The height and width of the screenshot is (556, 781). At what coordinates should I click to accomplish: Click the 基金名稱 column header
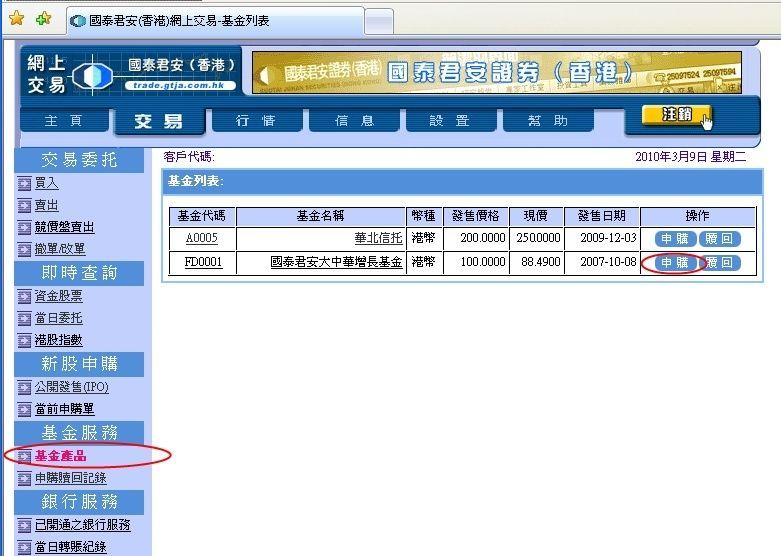(x=320, y=216)
